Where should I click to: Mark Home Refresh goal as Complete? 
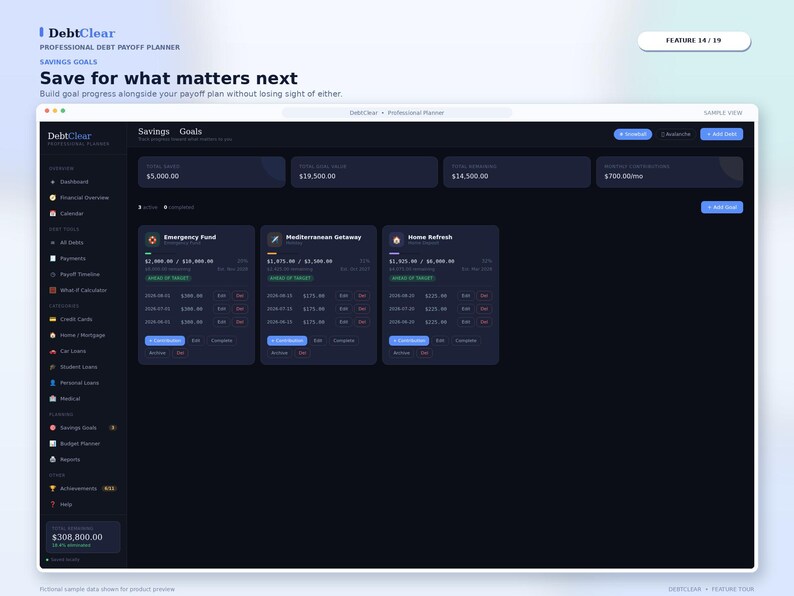tap(466, 341)
